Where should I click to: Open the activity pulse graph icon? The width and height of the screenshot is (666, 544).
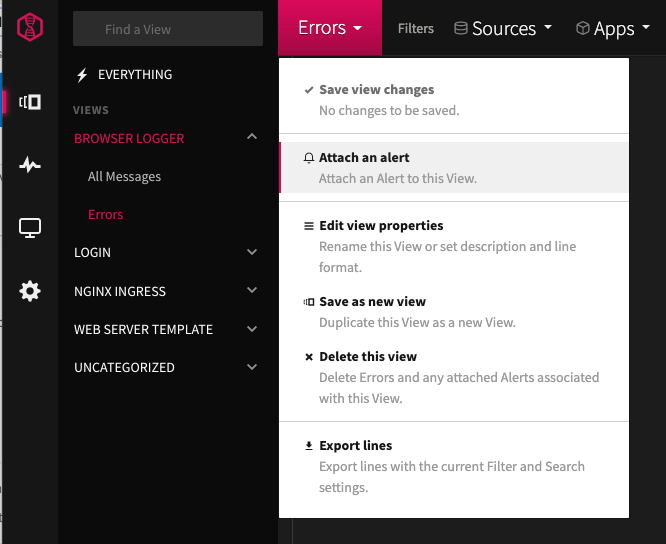tap(30, 164)
